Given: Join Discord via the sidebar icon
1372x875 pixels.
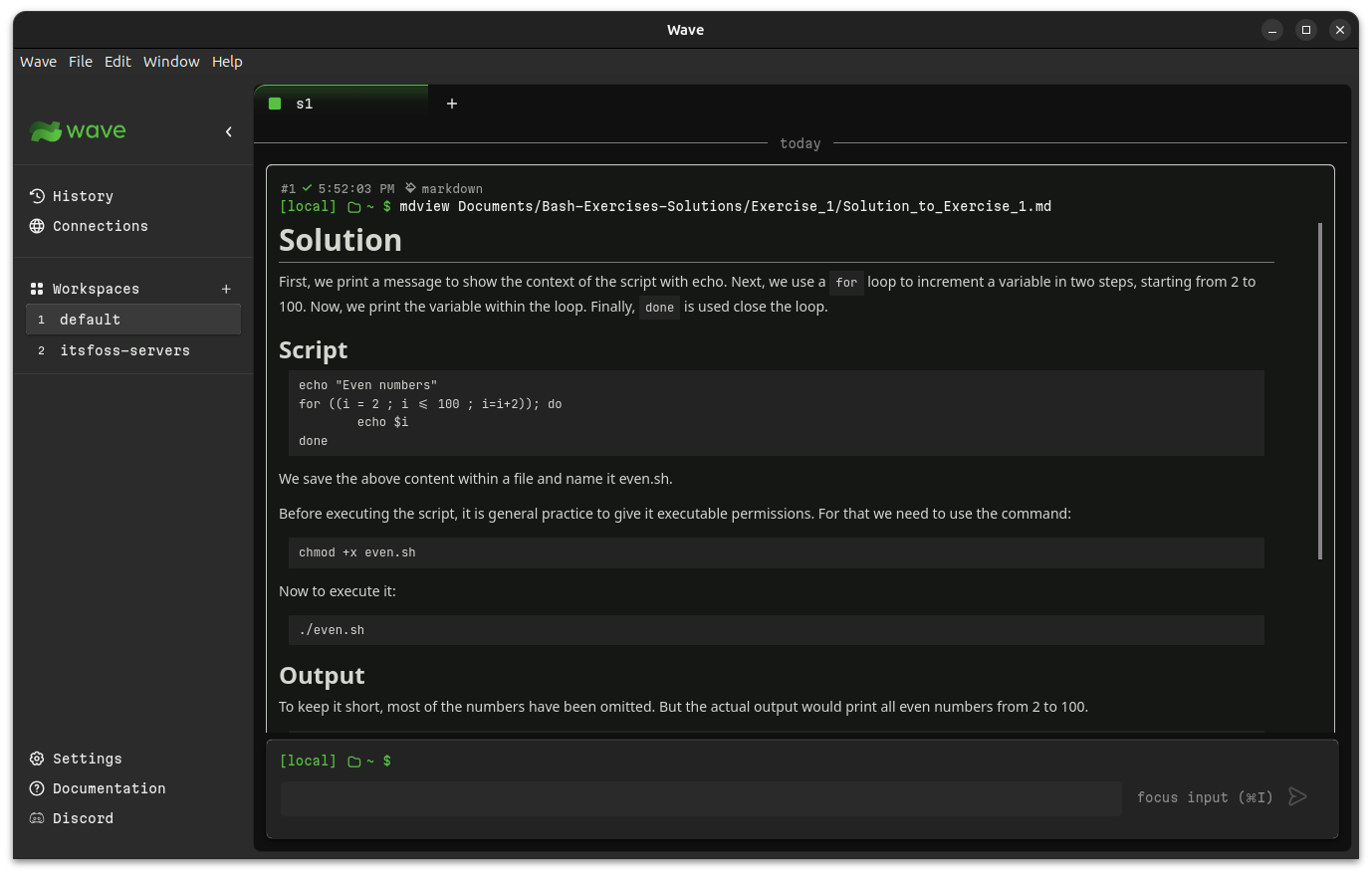Looking at the screenshot, I should [37, 818].
